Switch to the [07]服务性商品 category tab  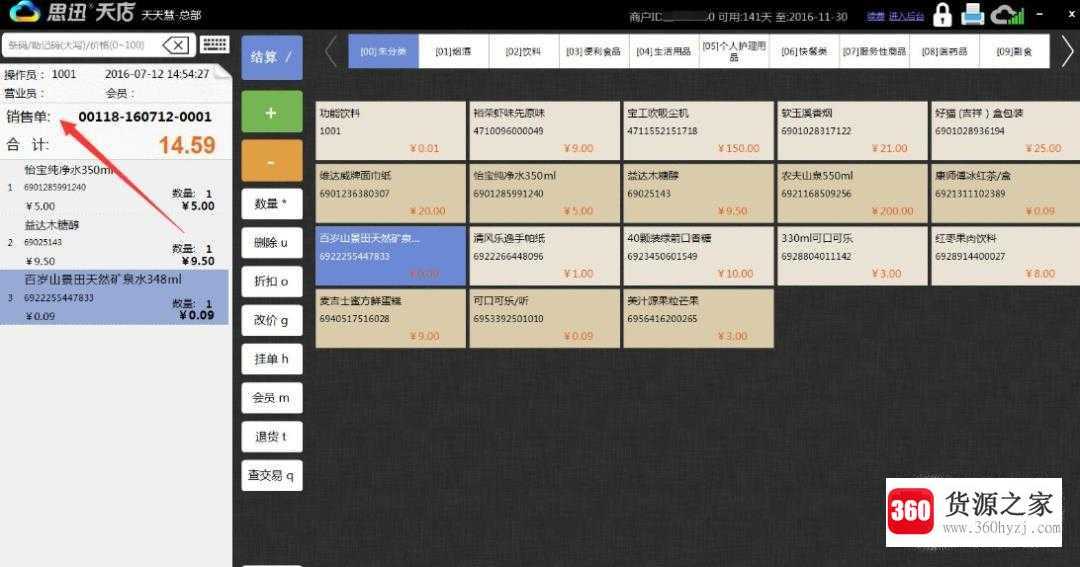(875, 52)
